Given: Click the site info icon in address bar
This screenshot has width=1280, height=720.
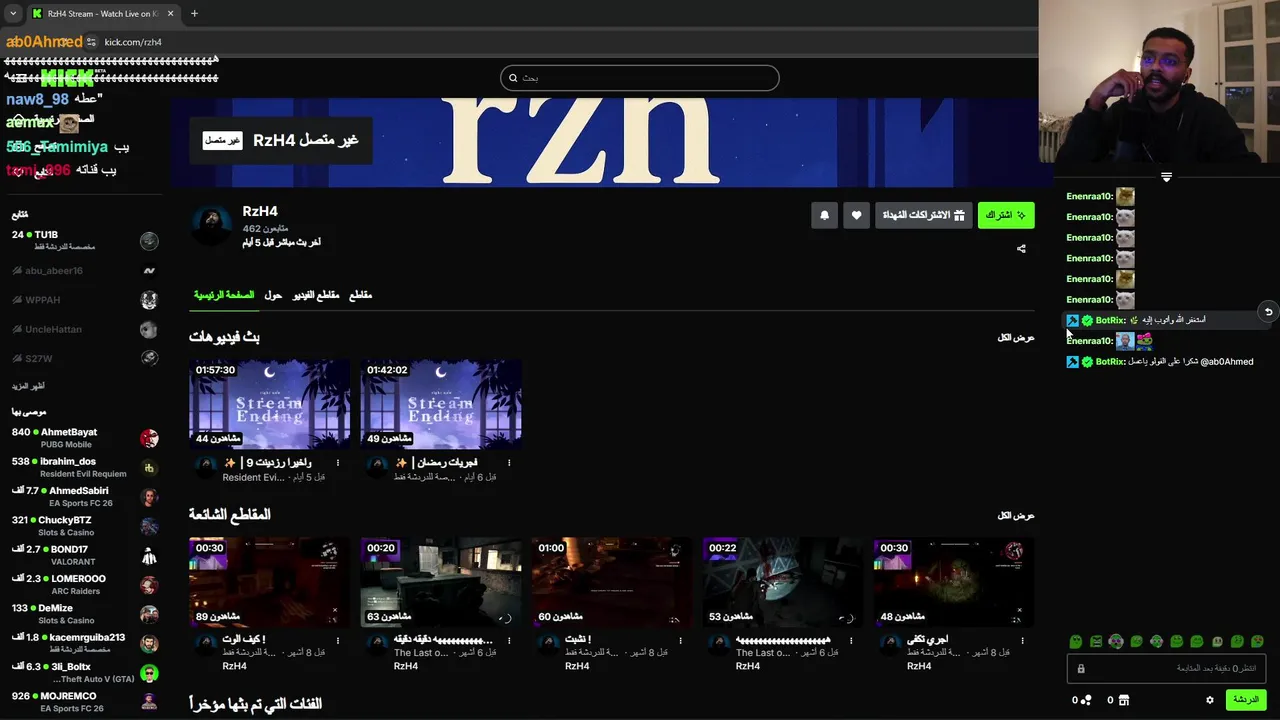Looking at the screenshot, I should [91, 42].
